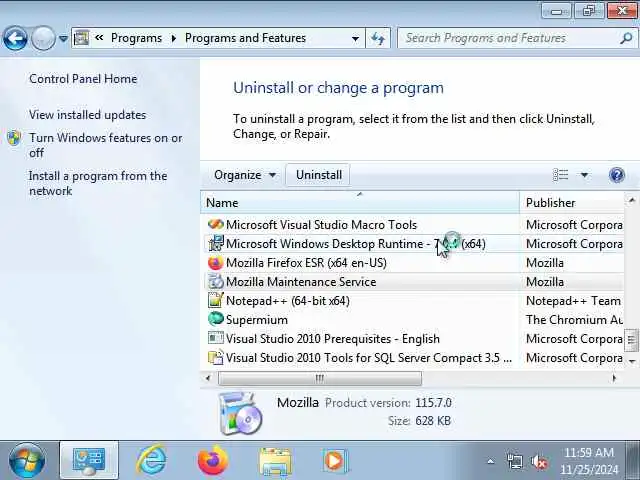Viewport: 640px width, 480px height.
Task: Launch Firefox from the taskbar
Action: tap(213, 460)
